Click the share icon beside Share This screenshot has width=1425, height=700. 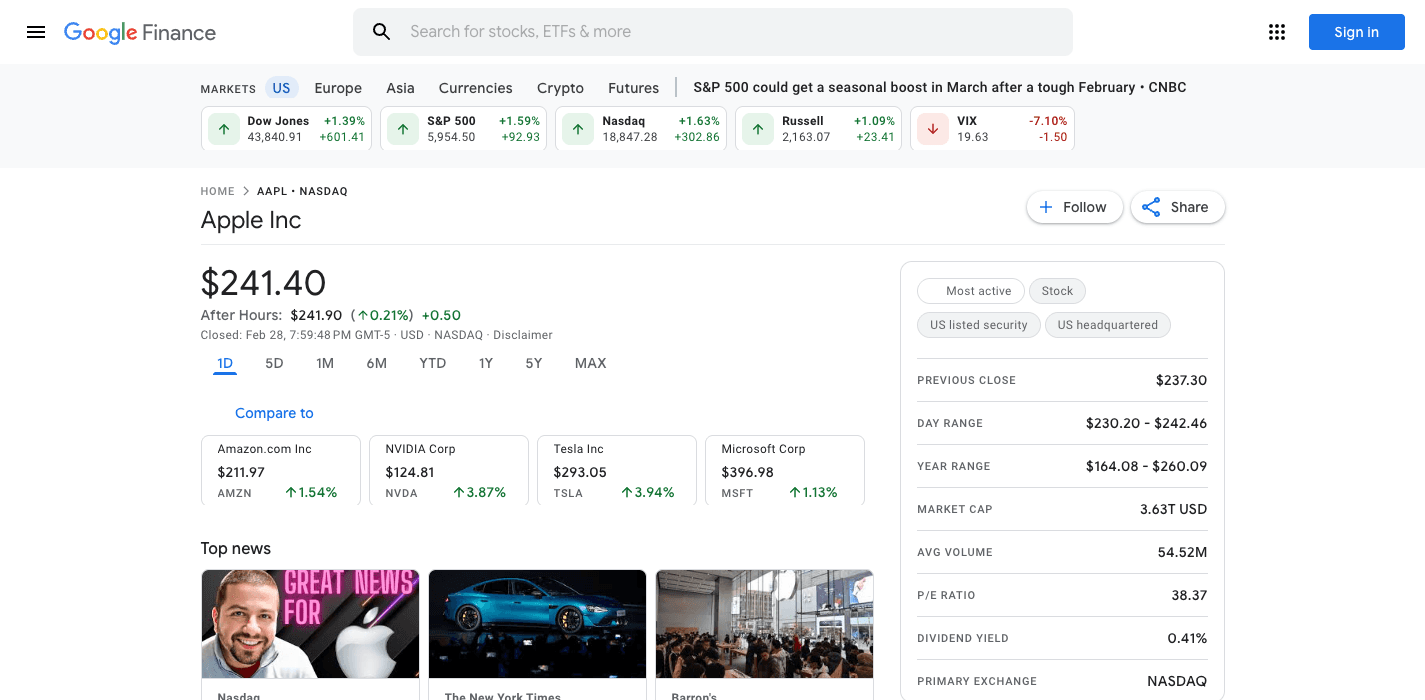(x=1151, y=207)
